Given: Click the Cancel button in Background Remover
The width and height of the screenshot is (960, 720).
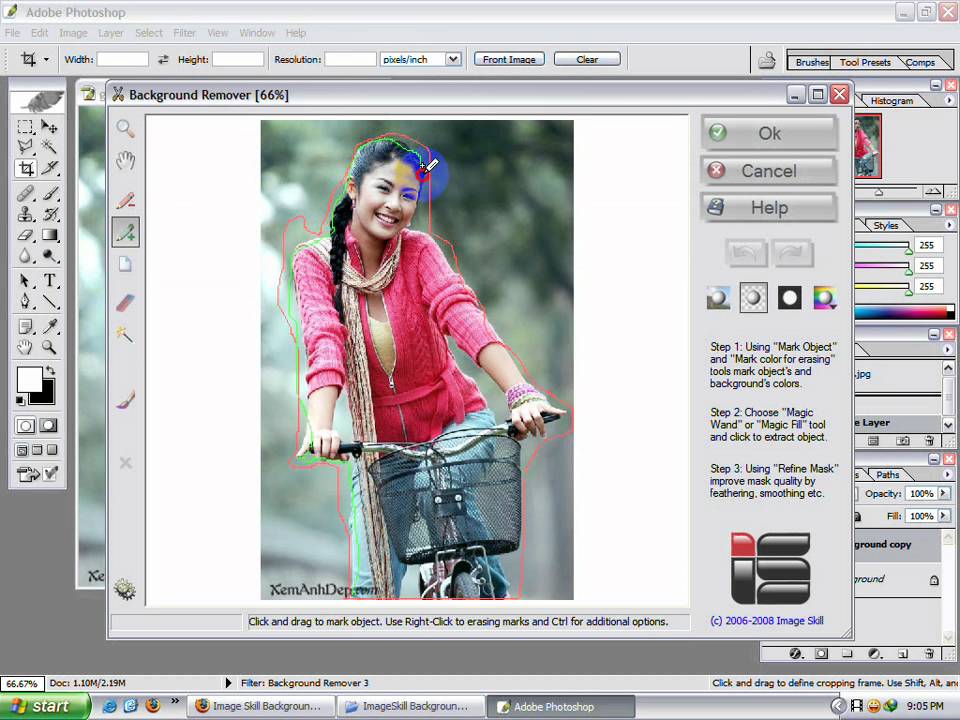Looking at the screenshot, I should [x=769, y=171].
